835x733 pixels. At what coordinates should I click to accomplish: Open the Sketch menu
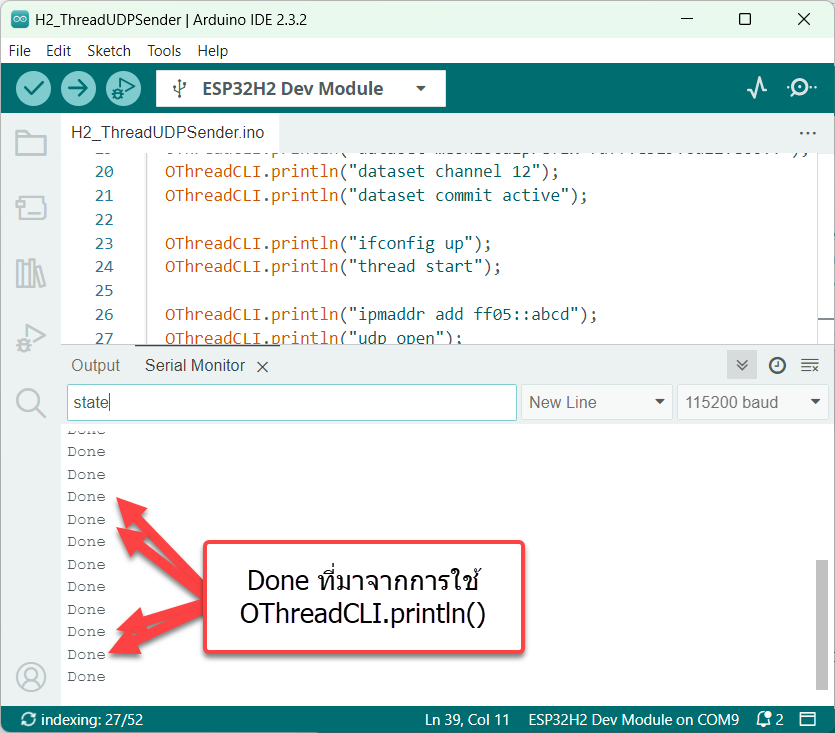point(108,51)
